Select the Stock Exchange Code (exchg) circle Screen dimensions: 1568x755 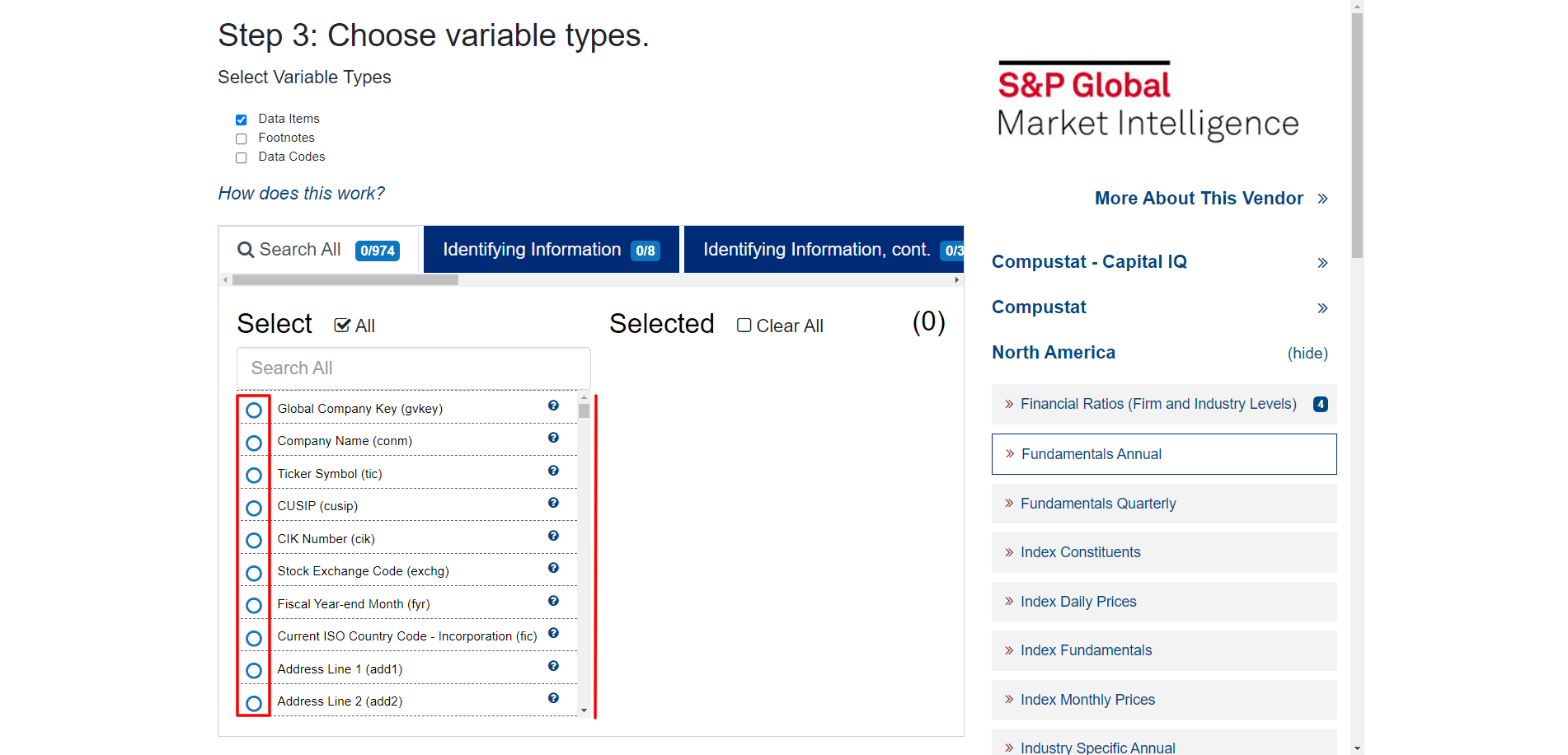coord(254,573)
